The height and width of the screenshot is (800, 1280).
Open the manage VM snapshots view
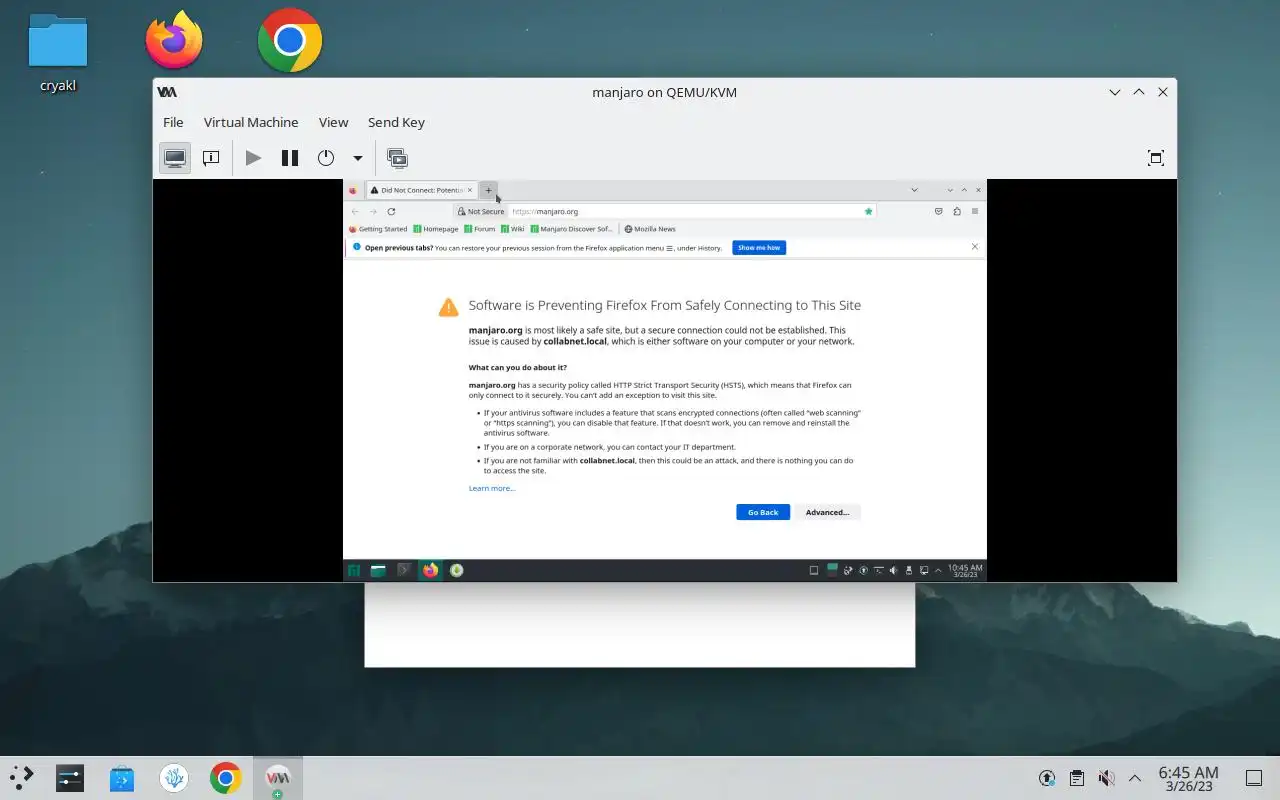pos(397,158)
